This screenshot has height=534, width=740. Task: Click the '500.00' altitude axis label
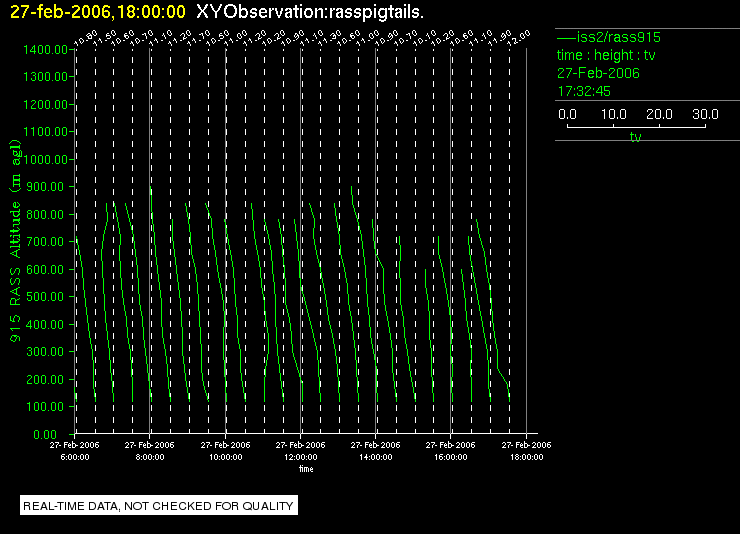45,297
